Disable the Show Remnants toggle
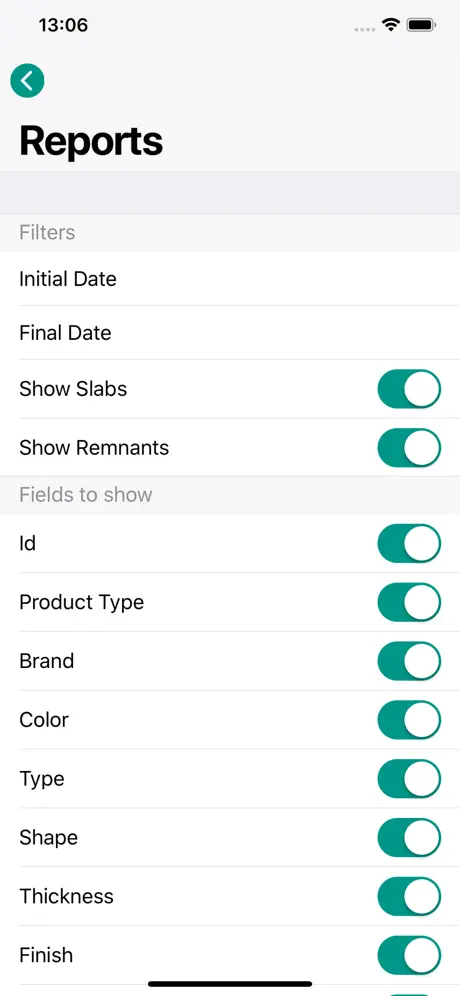Viewport: 460px width, 996px height. click(x=409, y=448)
